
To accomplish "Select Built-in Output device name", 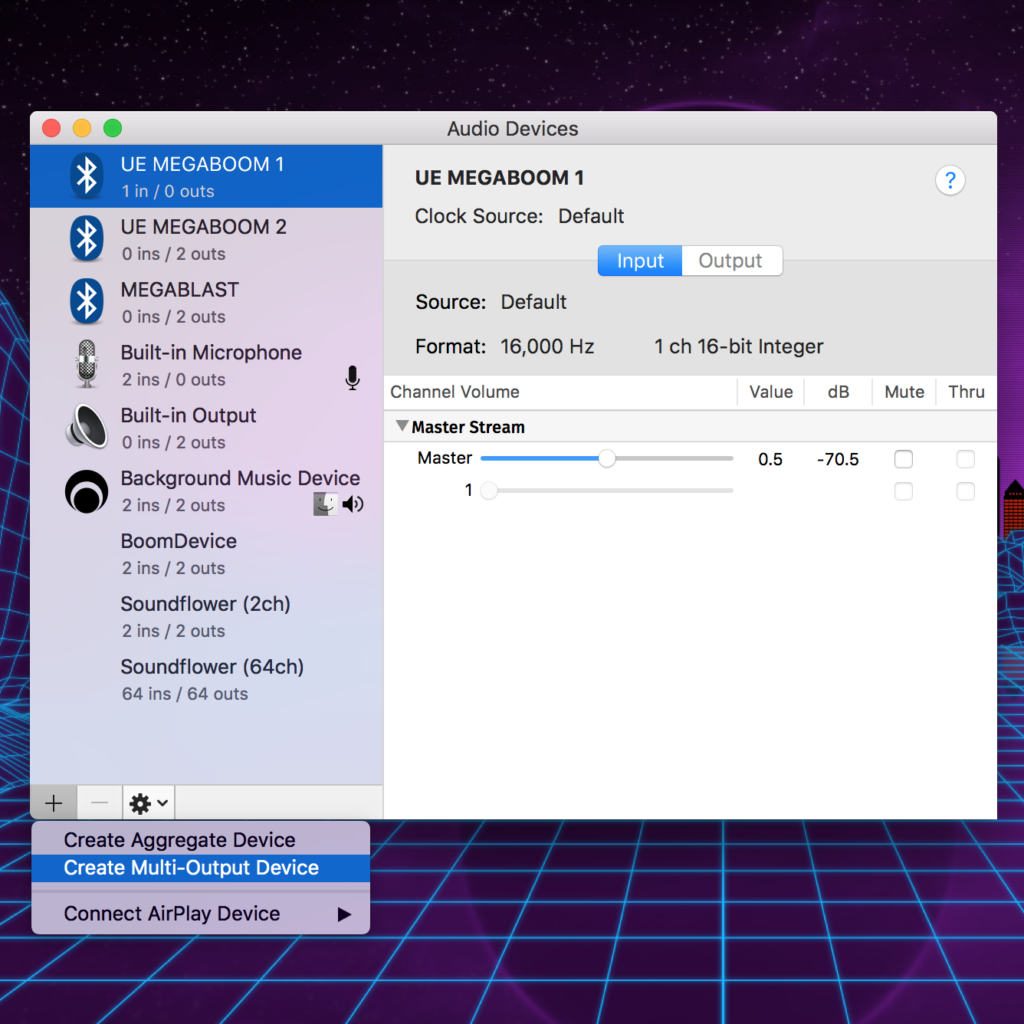I will click(189, 415).
